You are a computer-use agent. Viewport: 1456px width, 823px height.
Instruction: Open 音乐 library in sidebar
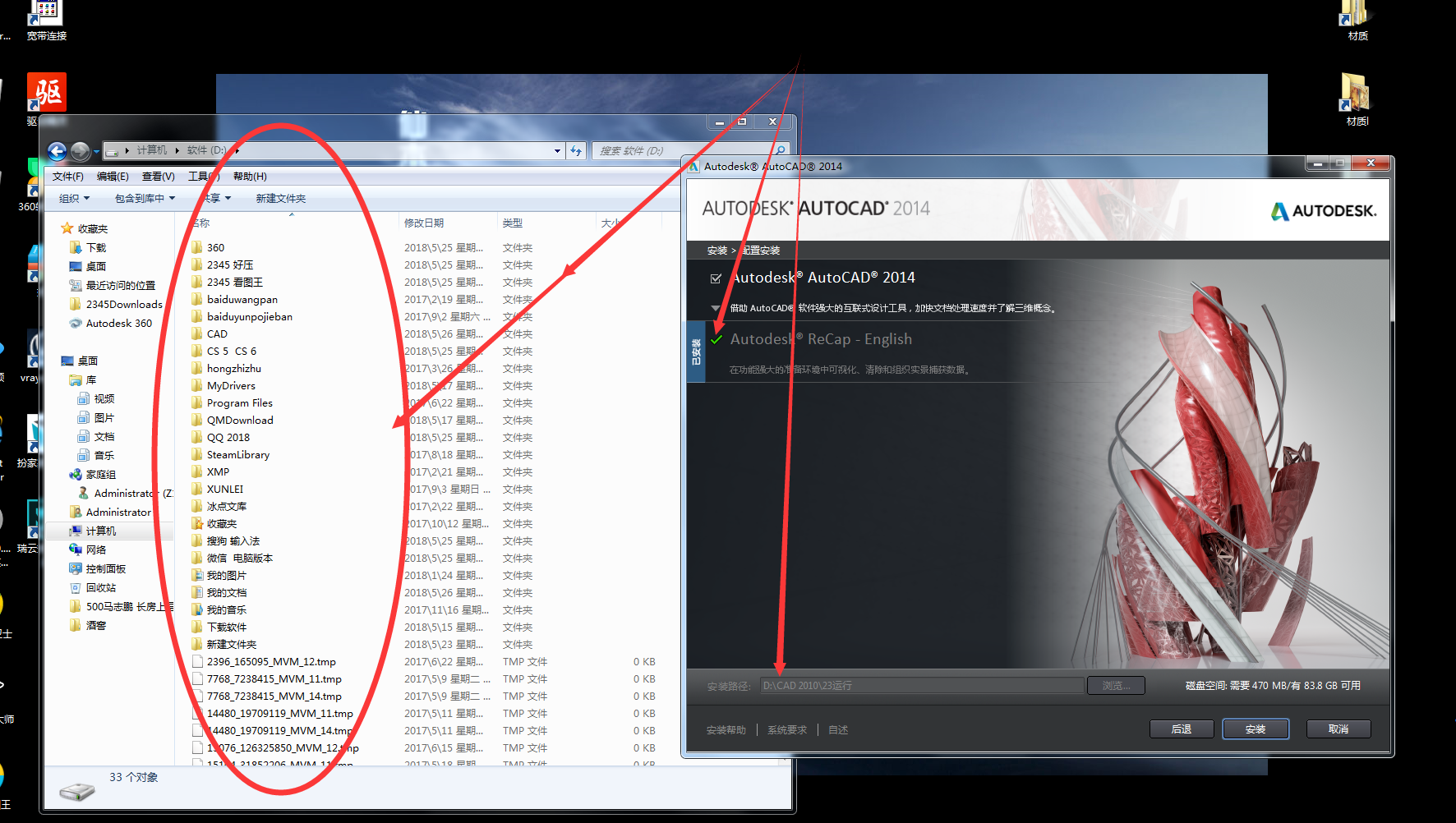point(104,455)
